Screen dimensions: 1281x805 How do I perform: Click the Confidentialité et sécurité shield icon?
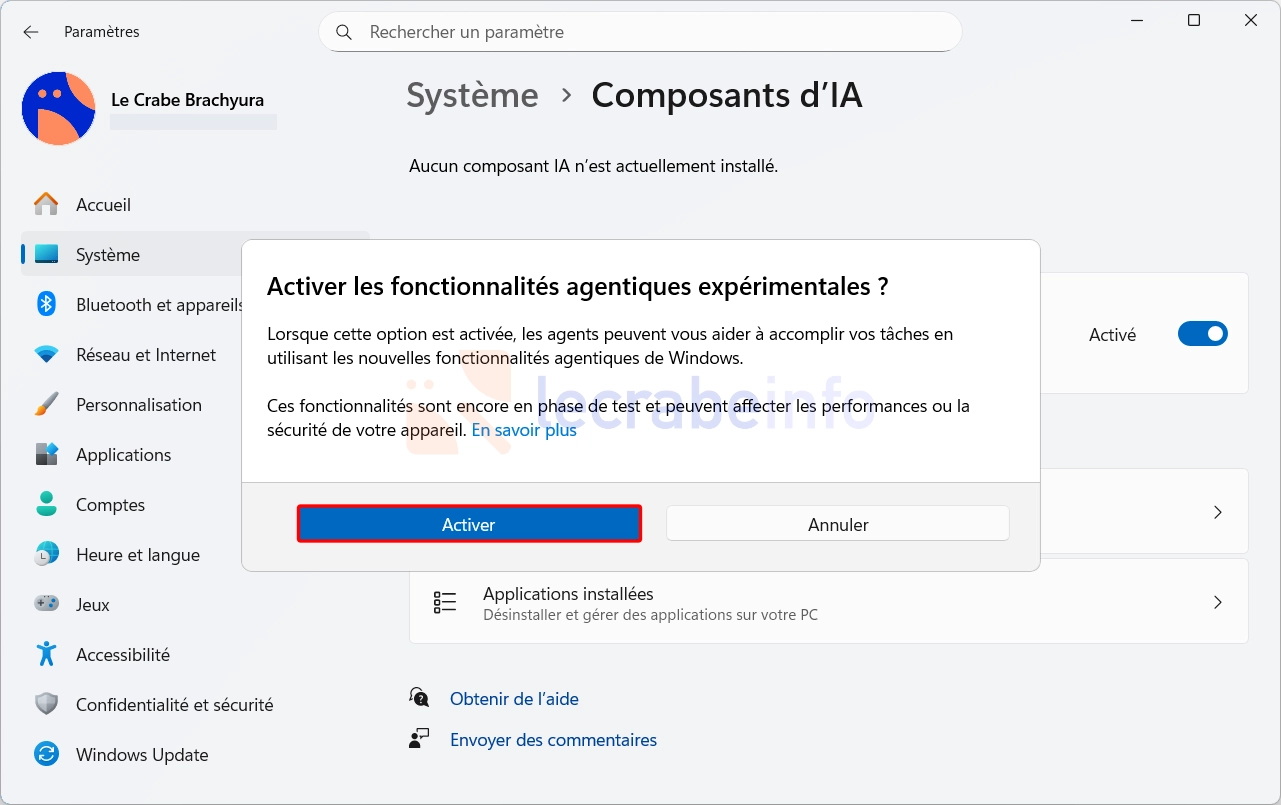46,705
